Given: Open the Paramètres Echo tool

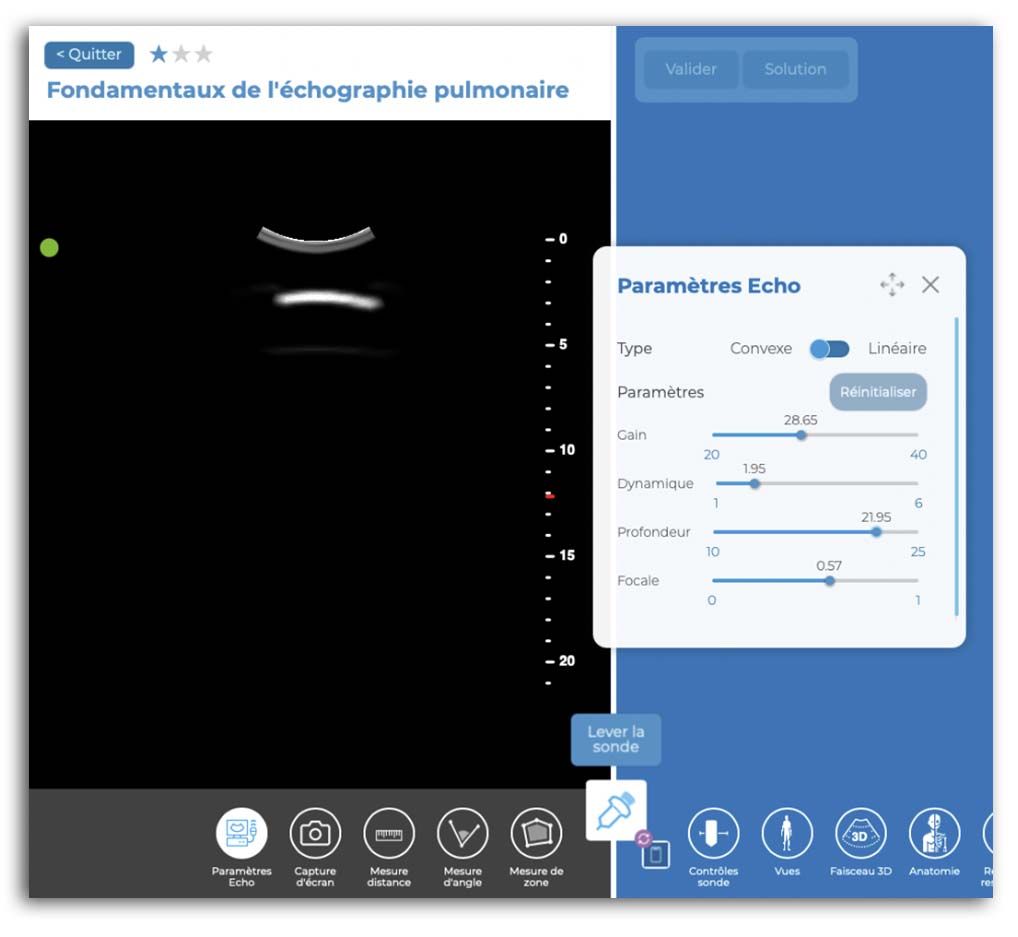Looking at the screenshot, I should coord(241,832).
